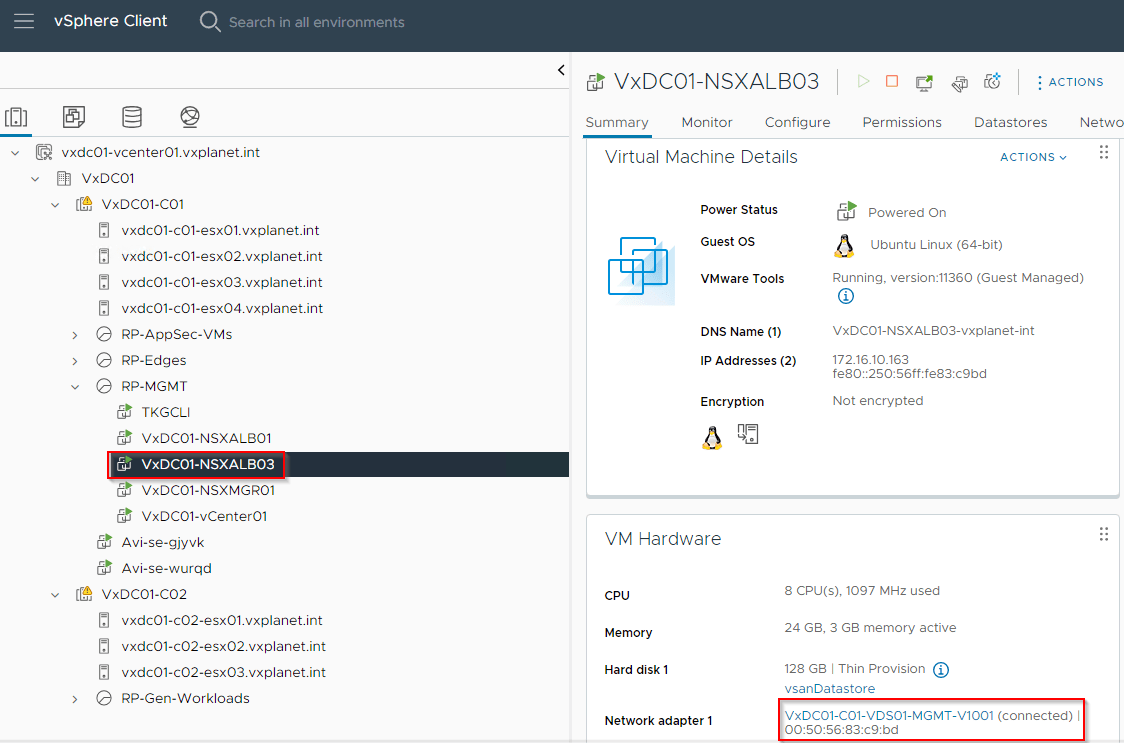Screen dimensions: 1124x743
Task: Click Hard disk 1 info icon
Action: (940, 670)
